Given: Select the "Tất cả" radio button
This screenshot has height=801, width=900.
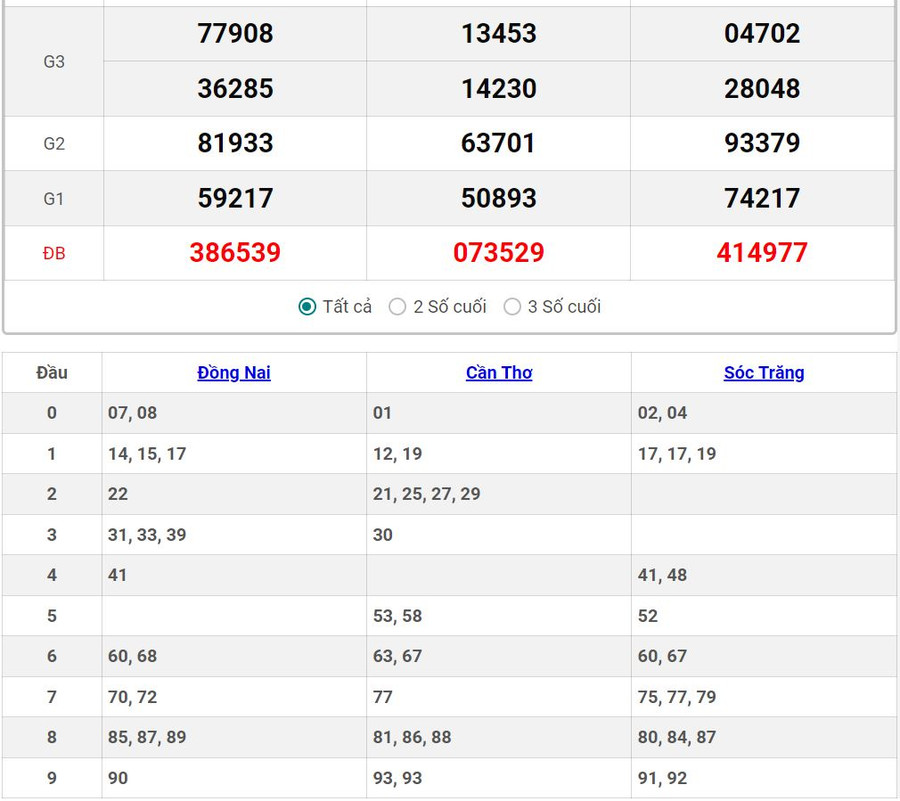Looking at the screenshot, I should point(308,307).
